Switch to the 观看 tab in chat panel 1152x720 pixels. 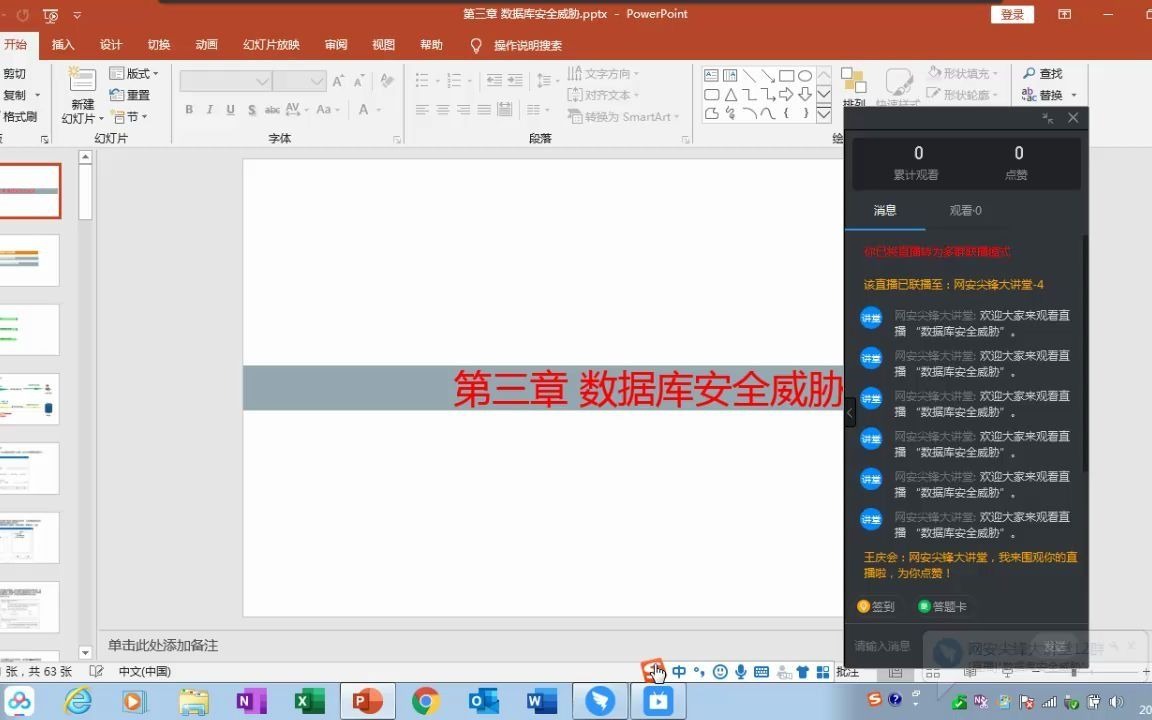pyautogui.click(x=963, y=210)
